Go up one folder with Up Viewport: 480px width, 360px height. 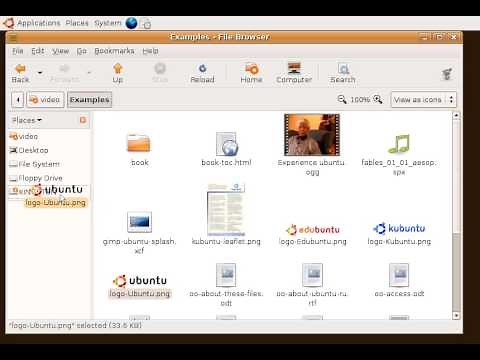click(x=118, y=73)
